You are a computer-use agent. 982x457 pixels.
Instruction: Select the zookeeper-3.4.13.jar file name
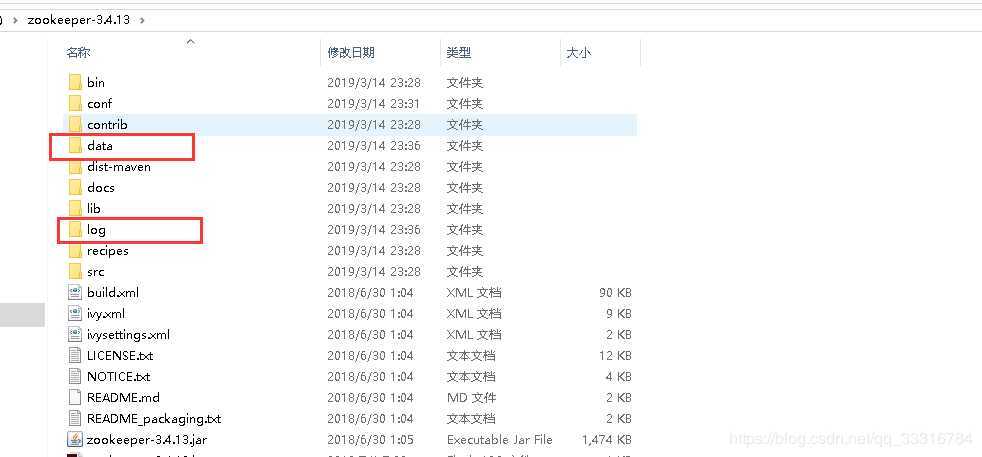147,439
